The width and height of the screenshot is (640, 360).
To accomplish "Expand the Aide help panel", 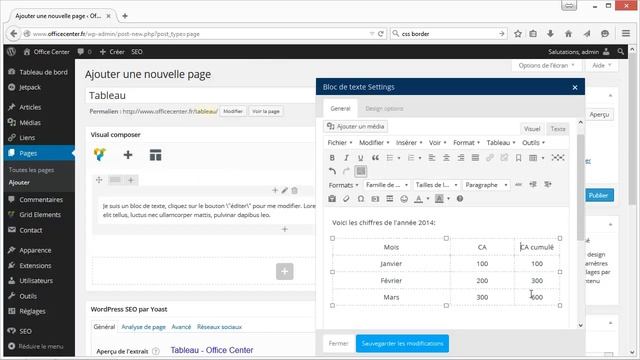I will pos(602,65).
